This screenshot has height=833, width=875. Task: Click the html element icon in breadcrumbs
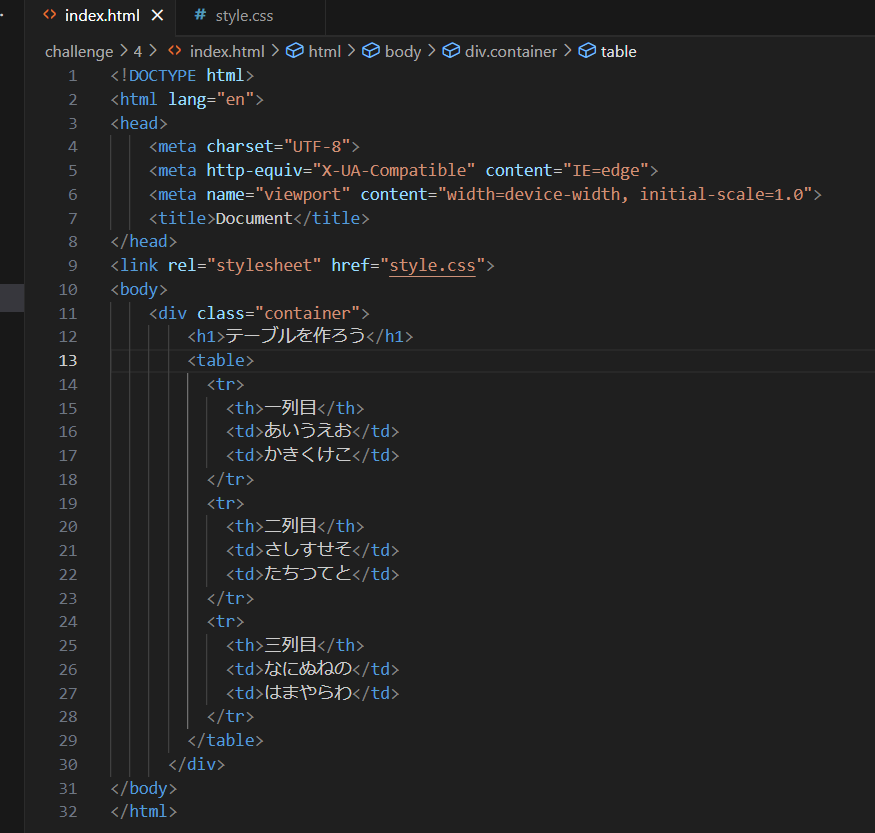point(295,51)
